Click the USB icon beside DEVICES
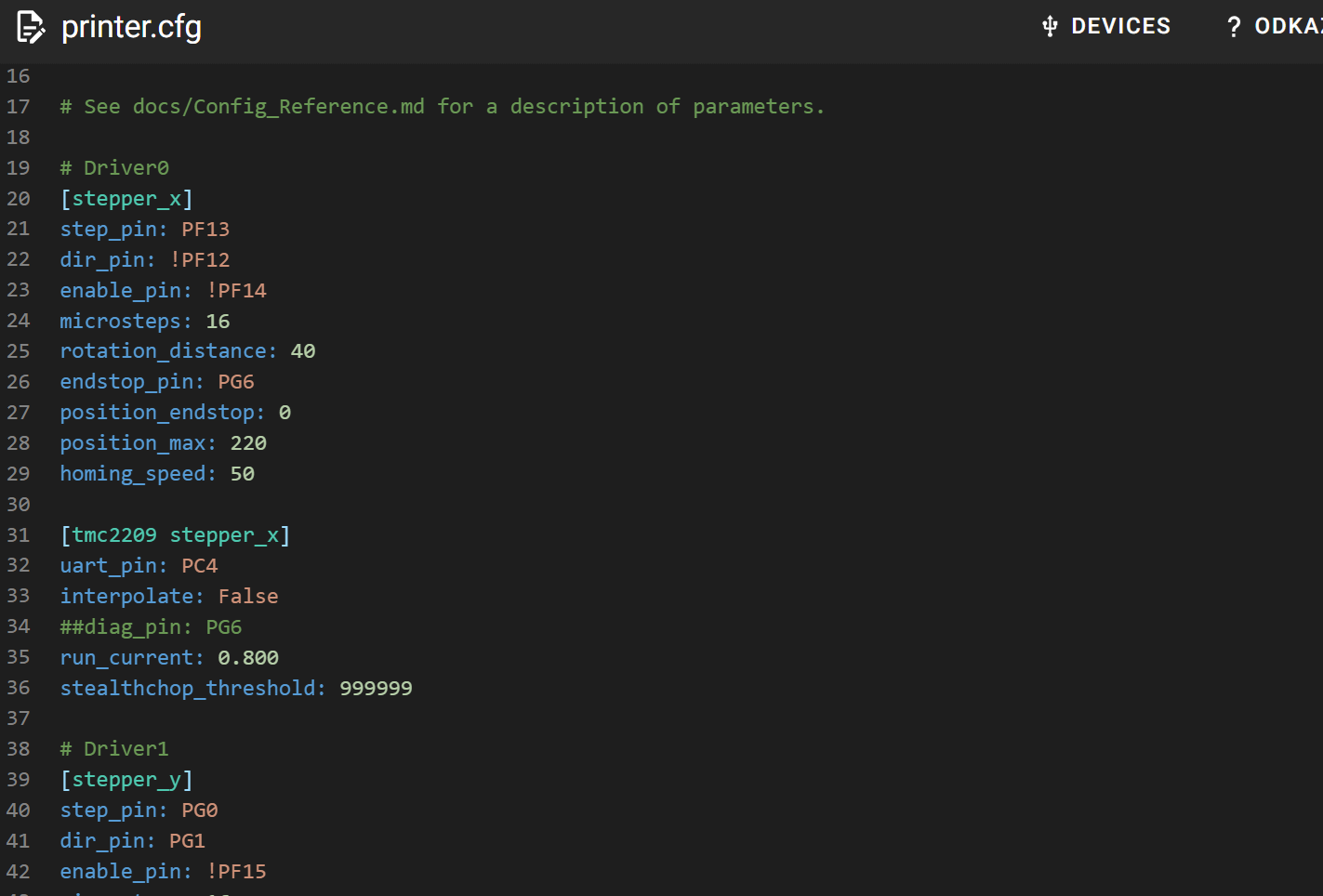 coord(1050,27)
